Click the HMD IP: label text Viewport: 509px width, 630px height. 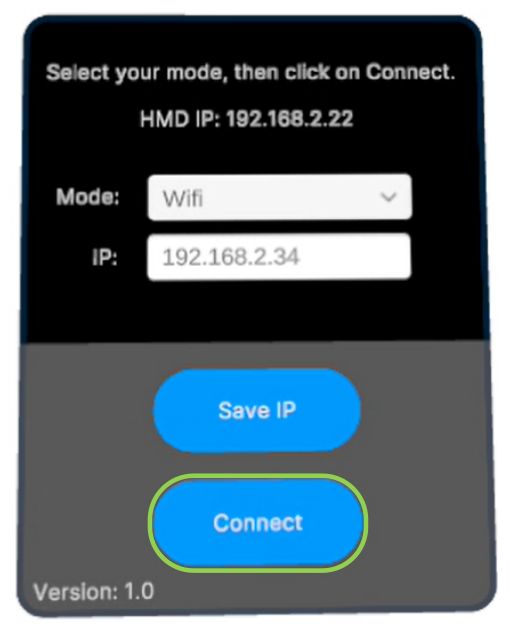click(180, 119)
